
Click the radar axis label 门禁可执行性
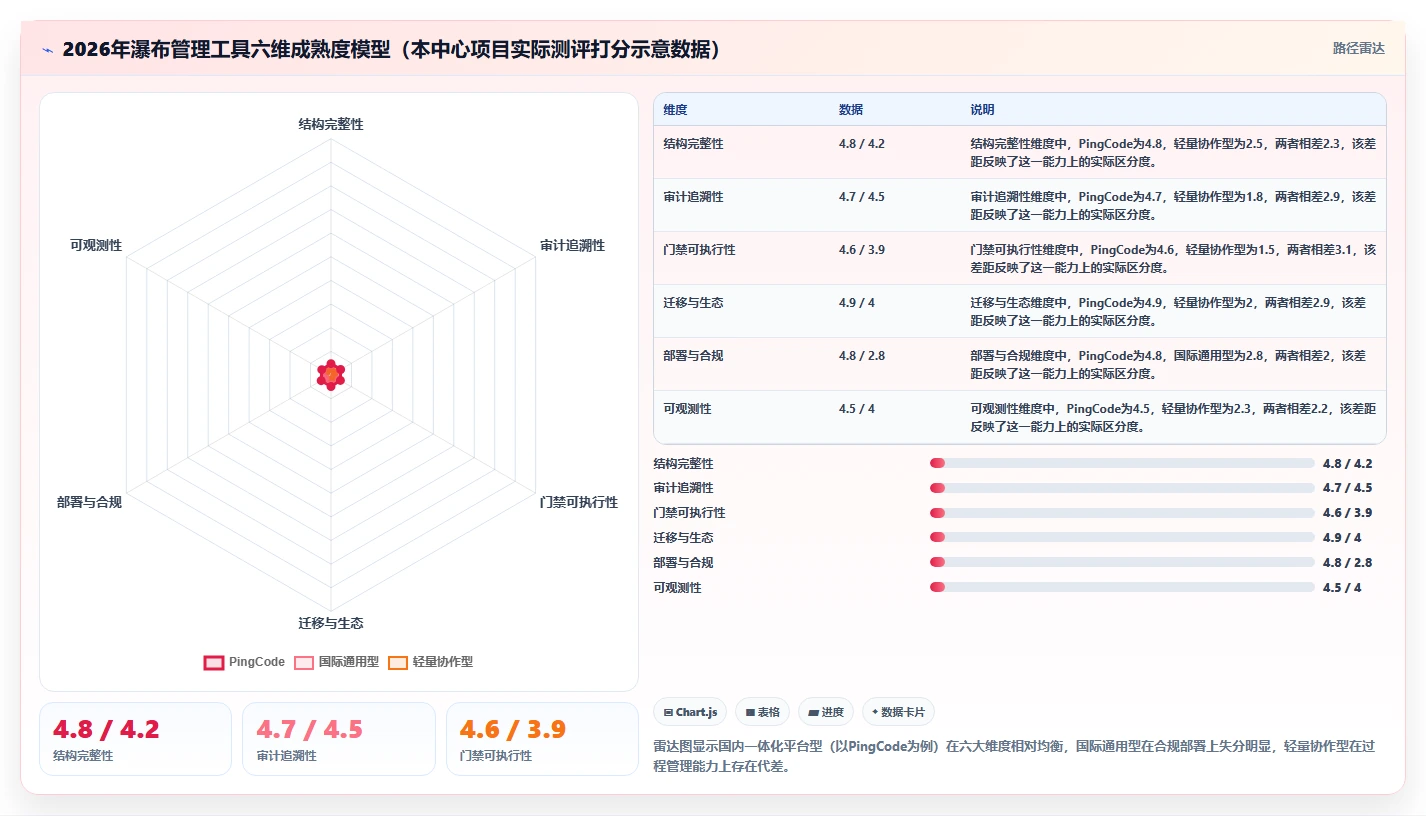578,502
